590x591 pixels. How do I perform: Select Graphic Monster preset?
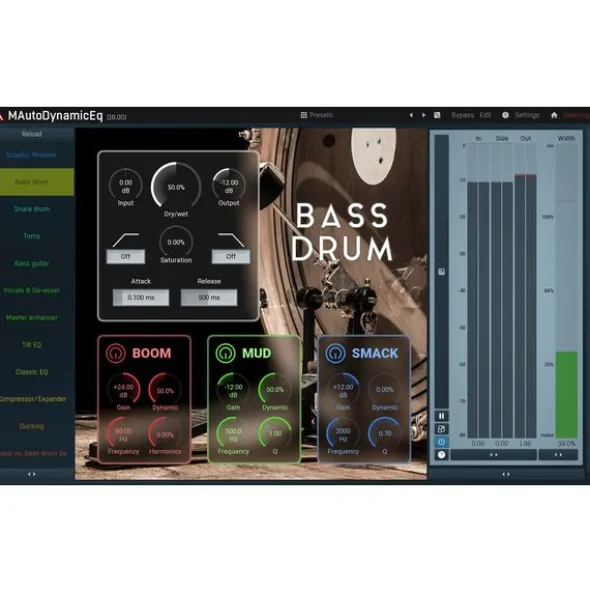coord(32,155)
